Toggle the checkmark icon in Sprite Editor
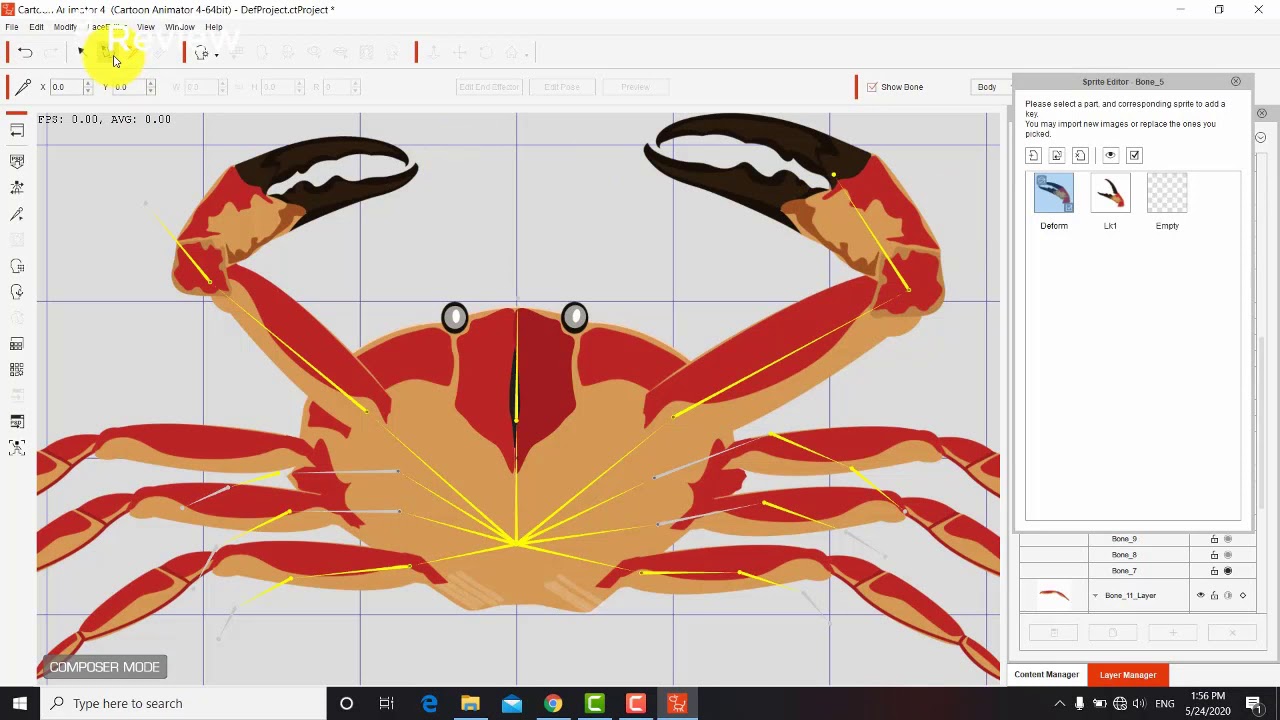This screenshot has width=1280, height=720. click(x=1134, y=155)
